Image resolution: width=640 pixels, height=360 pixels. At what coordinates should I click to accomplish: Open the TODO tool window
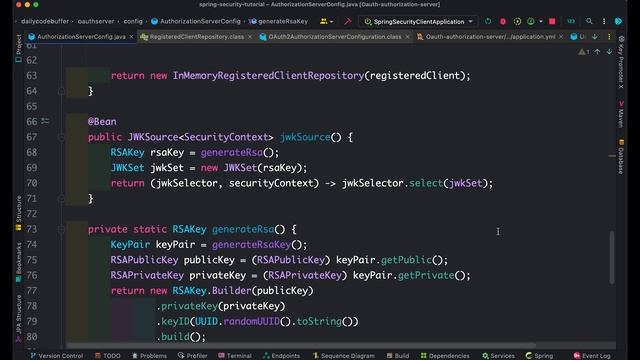pyautogui.click(x=108, y=356)
